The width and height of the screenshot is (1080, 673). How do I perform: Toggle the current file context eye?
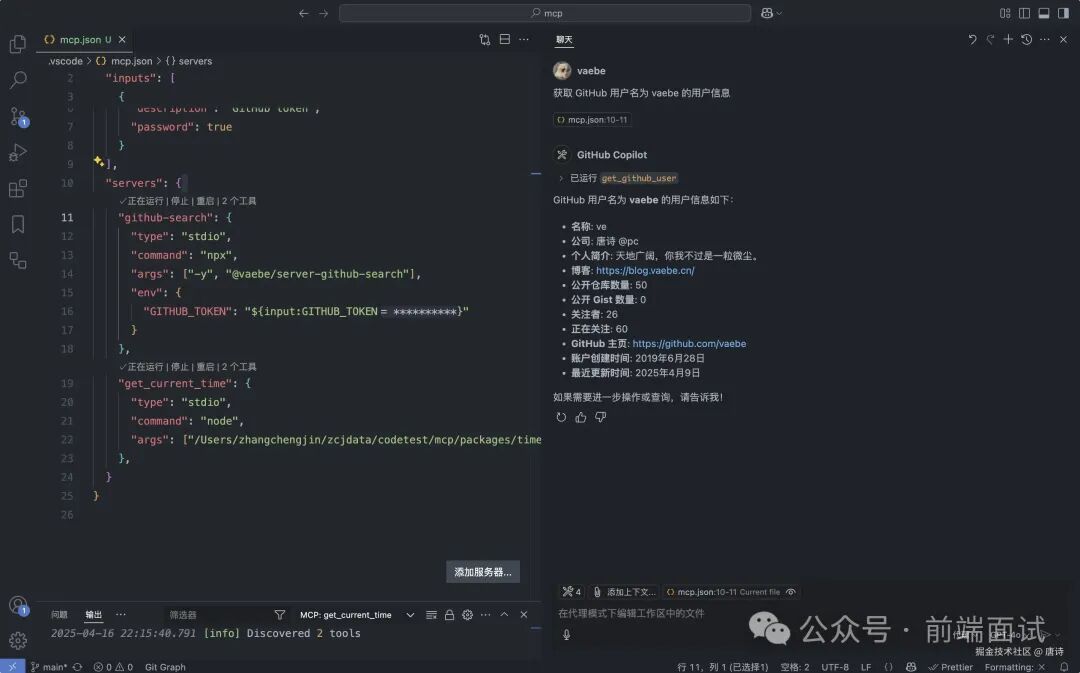(791, 592)
